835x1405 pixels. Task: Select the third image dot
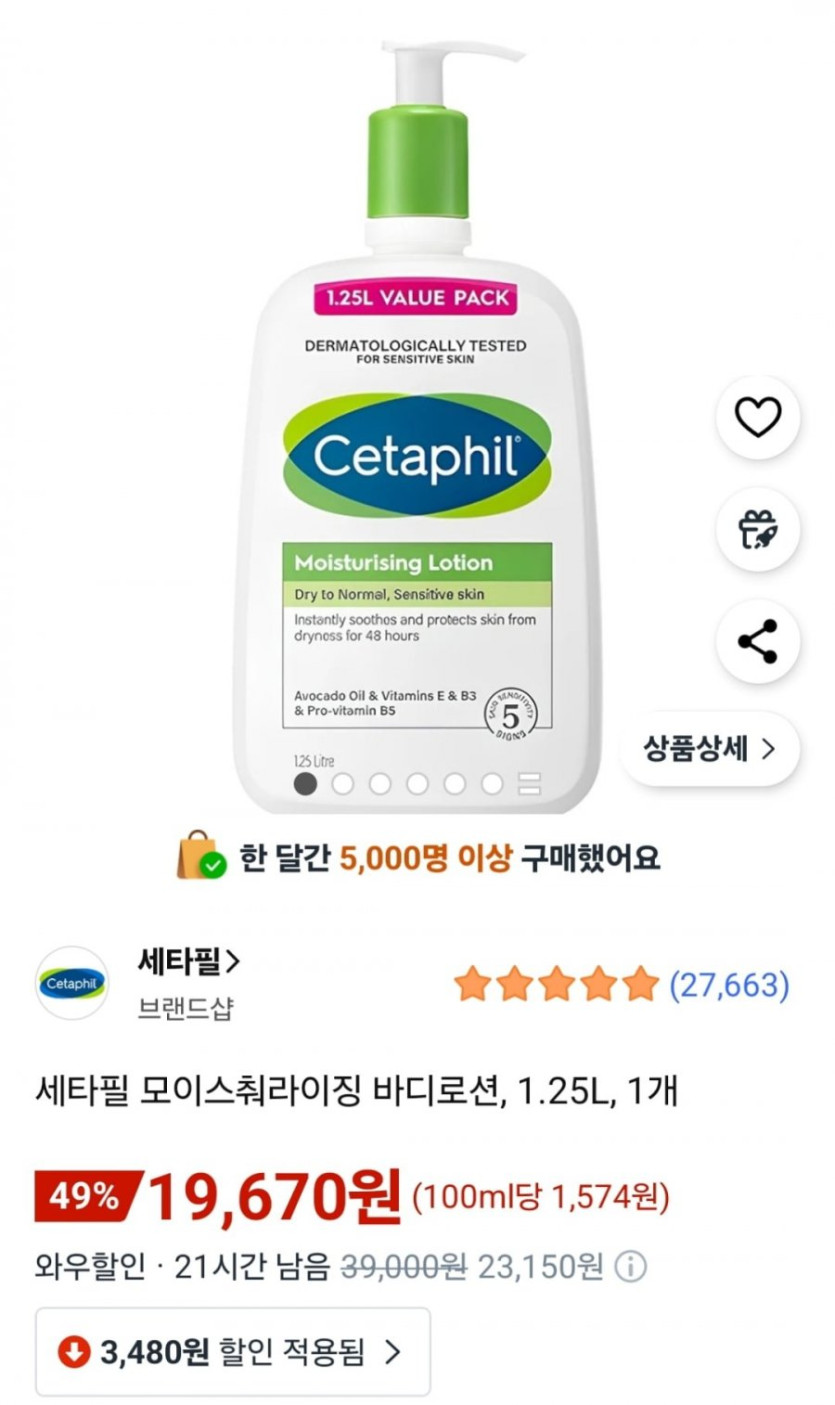pyautogui.click(x=380, y=784)
